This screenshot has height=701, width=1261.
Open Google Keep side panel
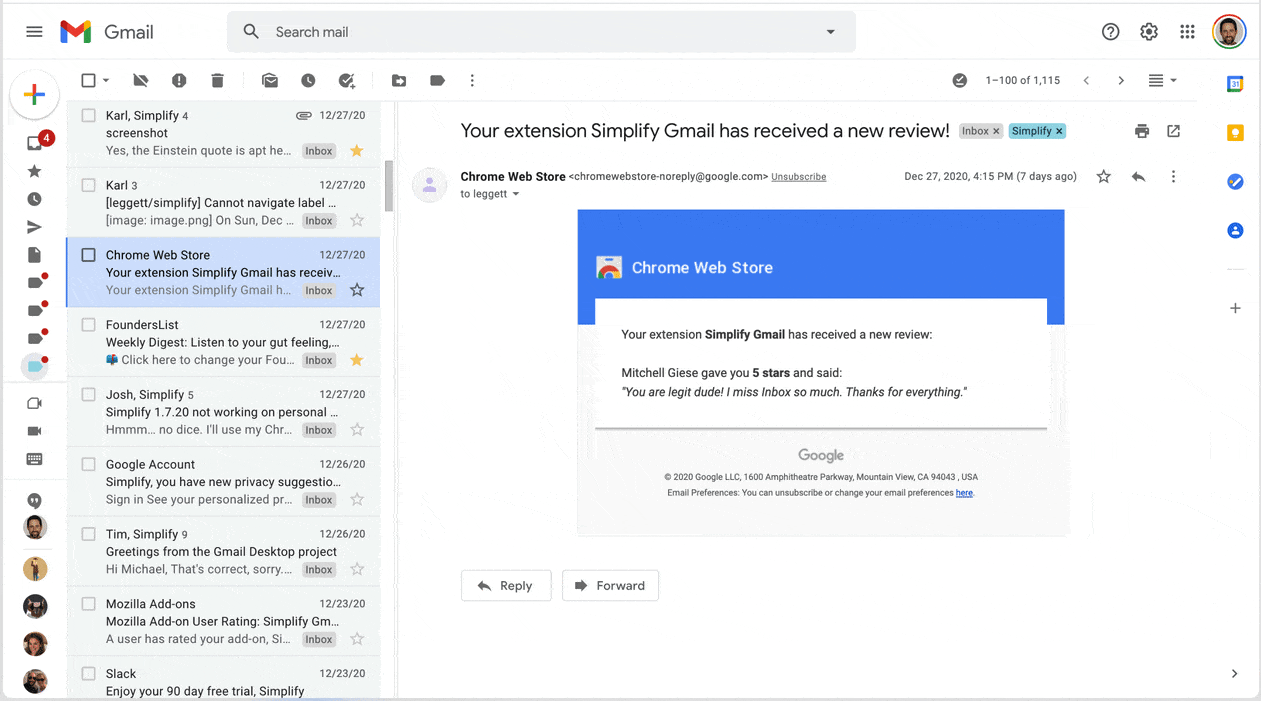point(1235,133)
